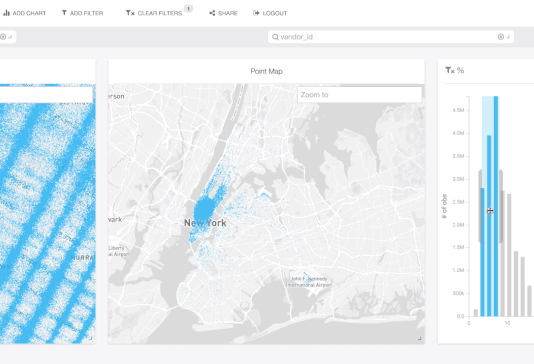Click the Point Map chart title
534x364 pixels.
click(x=266, y=71)
